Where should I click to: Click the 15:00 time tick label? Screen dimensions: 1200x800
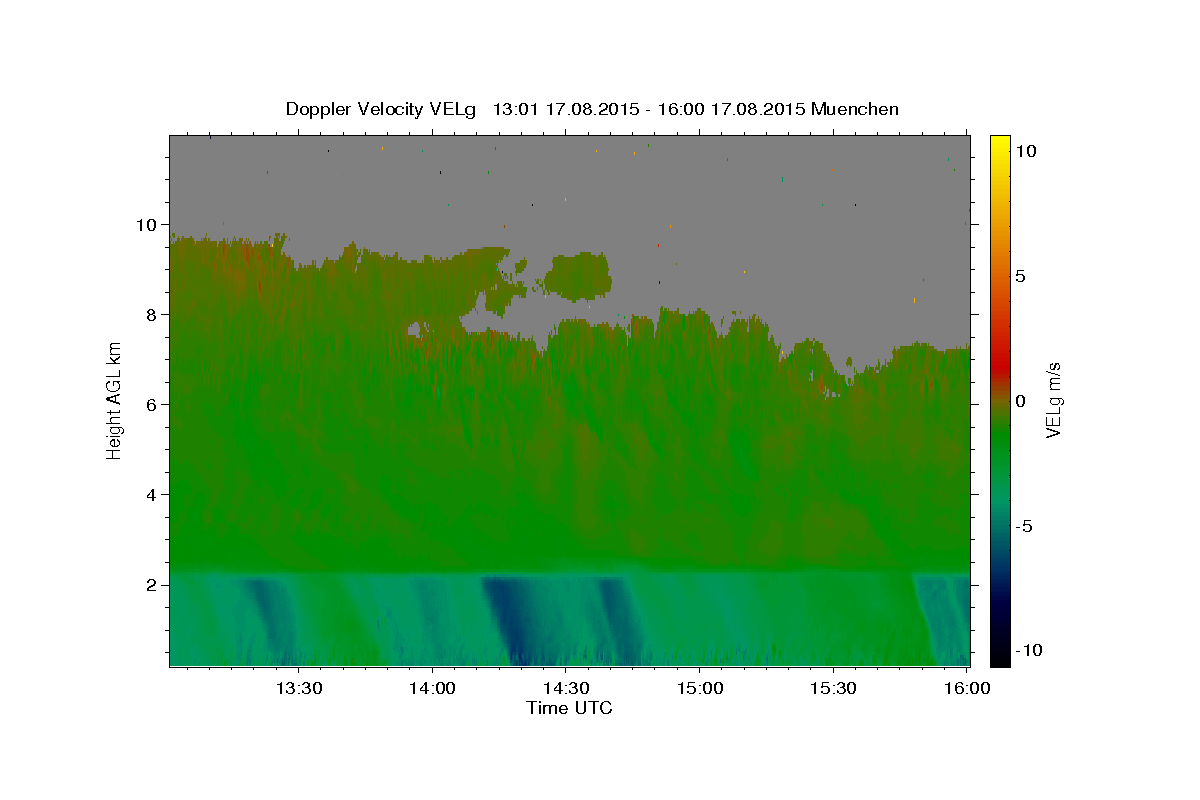pos(700,688)
